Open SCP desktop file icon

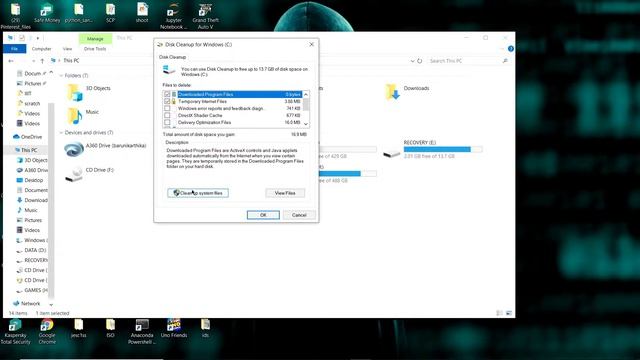pyautogui.click(x=110, y=12)
